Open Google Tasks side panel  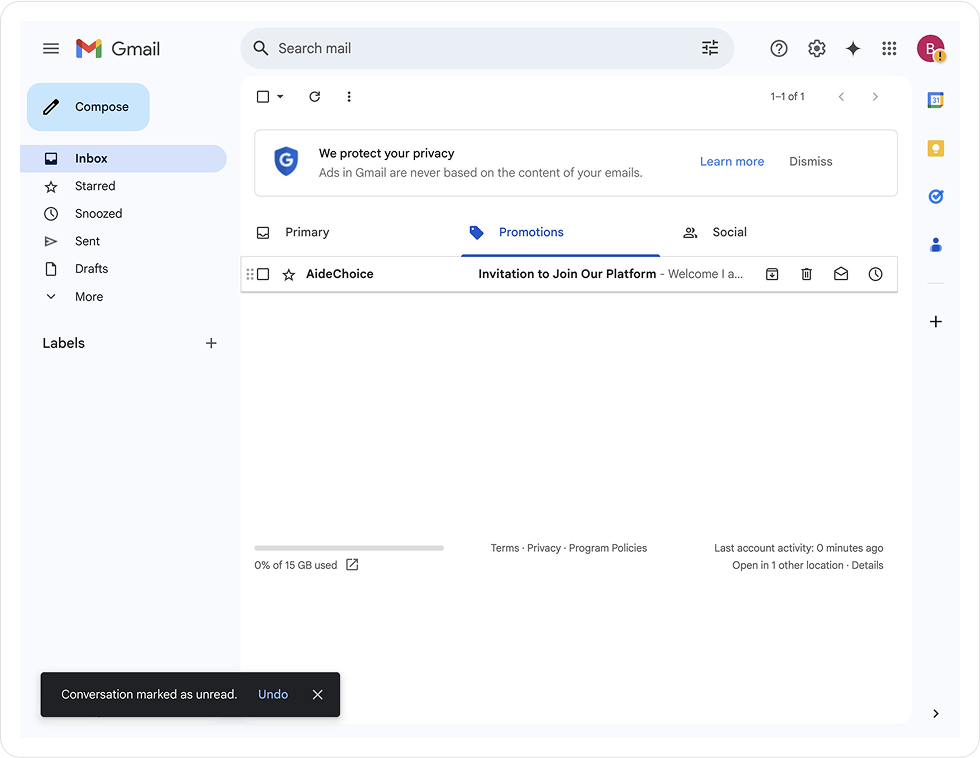(x=936, y=196)
